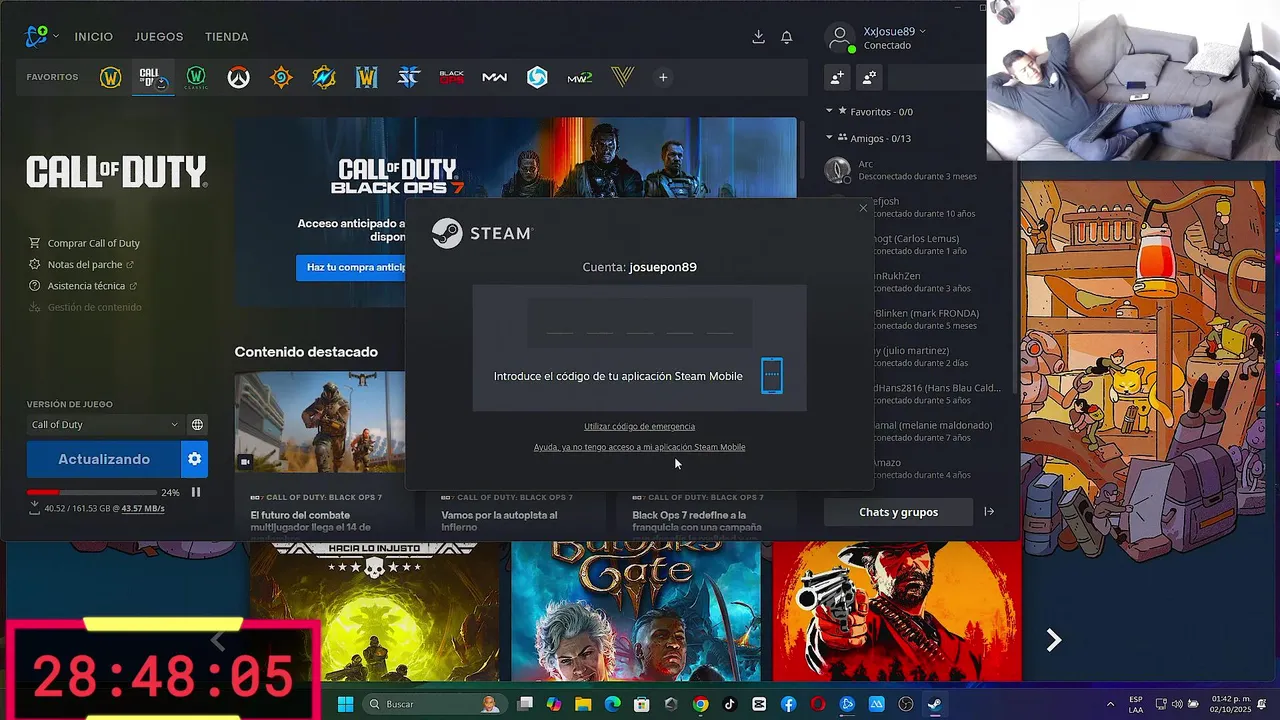
Task: Open the Vanguard favorite icon
Action: point(623,77)
